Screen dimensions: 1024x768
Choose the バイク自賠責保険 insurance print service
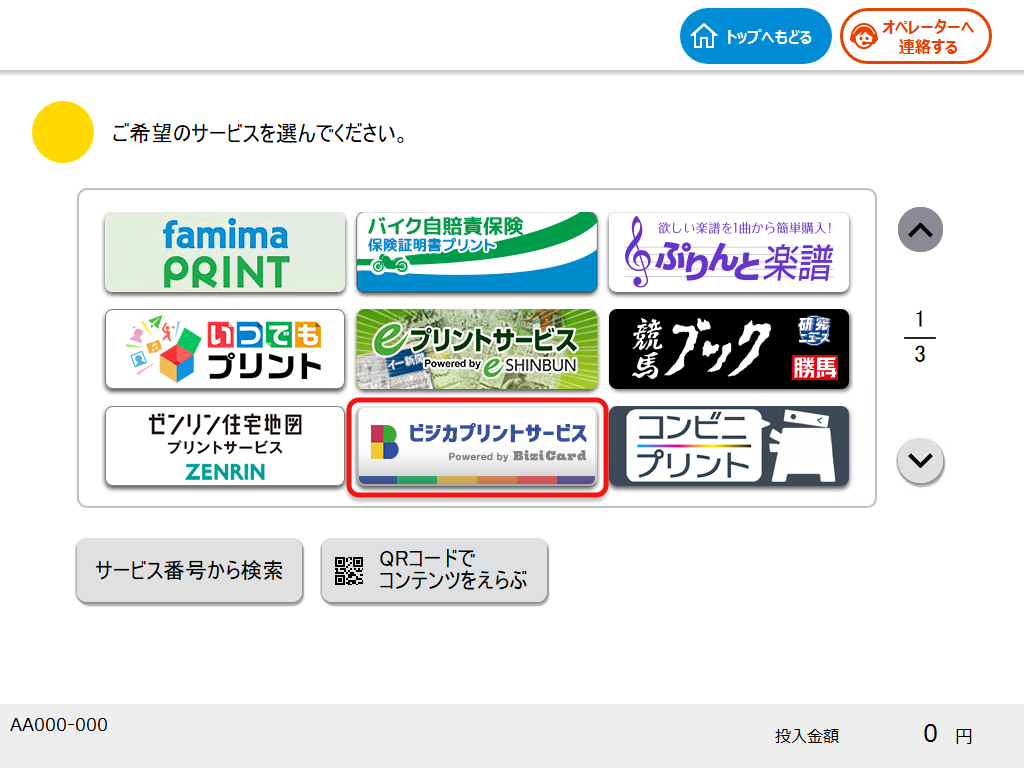[477, 250]
